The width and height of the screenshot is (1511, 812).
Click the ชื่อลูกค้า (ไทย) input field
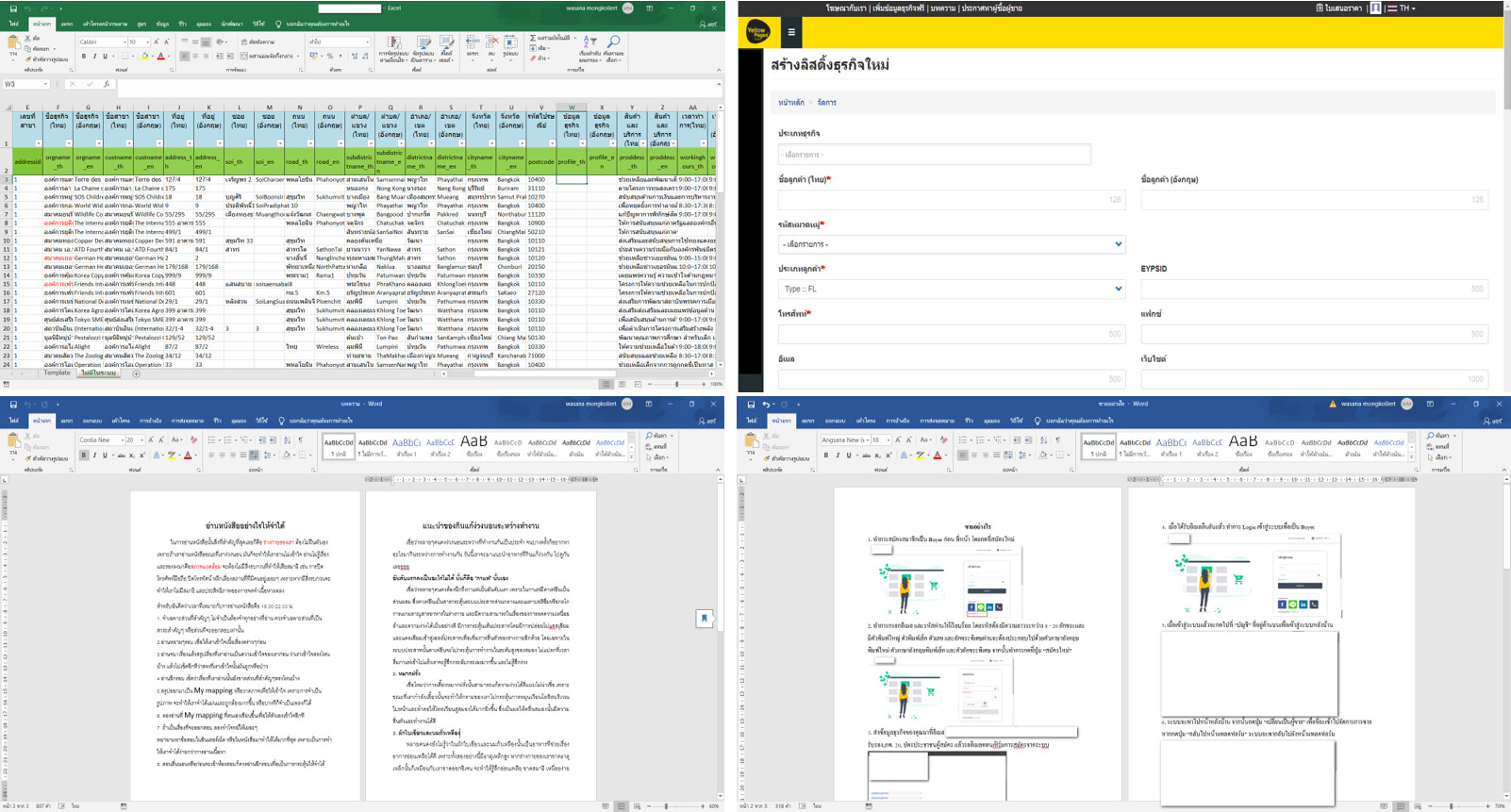click(951, 199)
